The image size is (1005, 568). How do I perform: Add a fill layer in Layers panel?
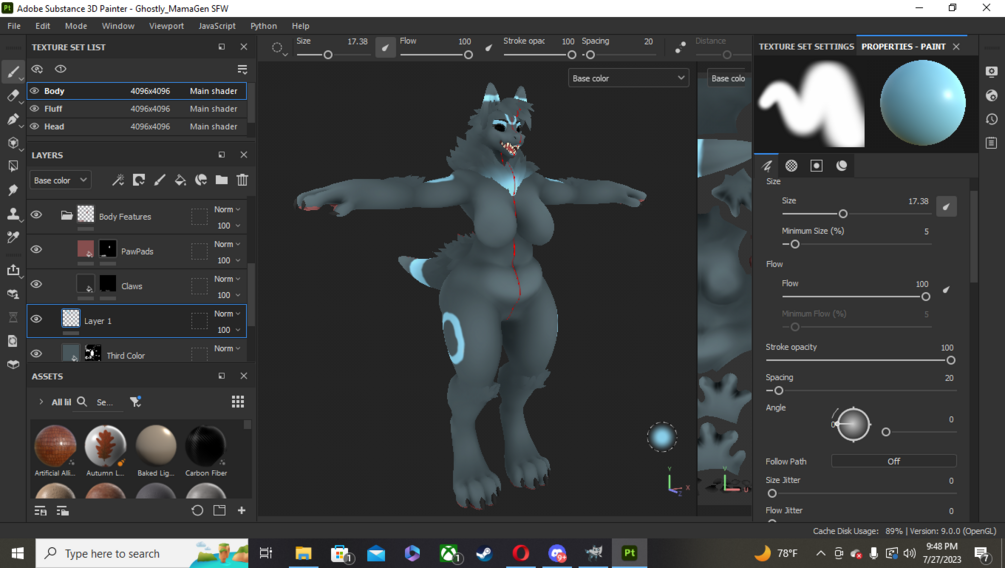pyautogui.click(x=180, y=180)
